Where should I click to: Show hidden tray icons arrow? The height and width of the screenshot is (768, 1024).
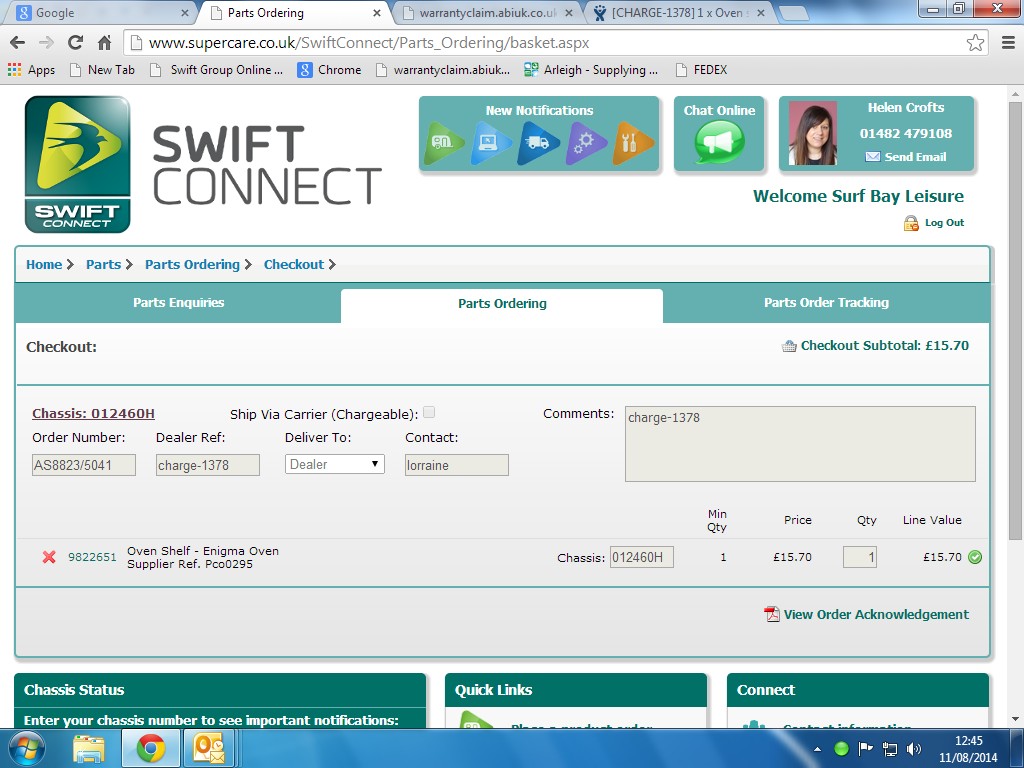click(818, 749)
